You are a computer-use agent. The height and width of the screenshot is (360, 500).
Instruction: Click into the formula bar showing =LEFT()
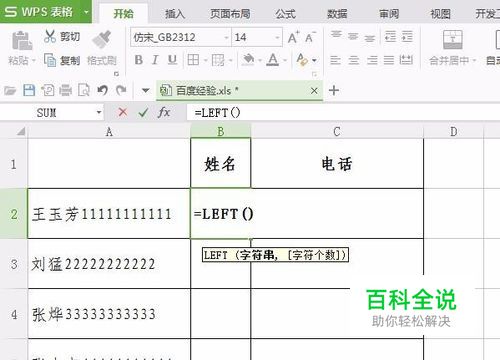[343, 113]
